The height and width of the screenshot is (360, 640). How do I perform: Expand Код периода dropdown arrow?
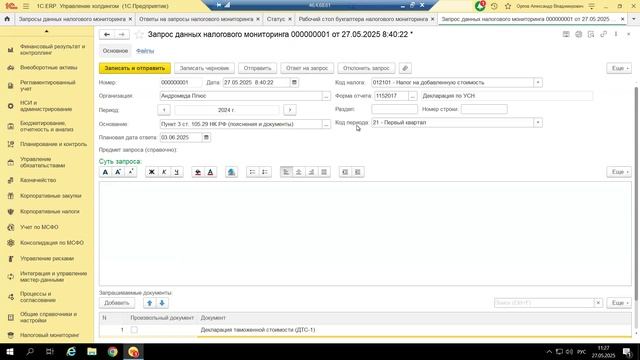coord(538,122)
